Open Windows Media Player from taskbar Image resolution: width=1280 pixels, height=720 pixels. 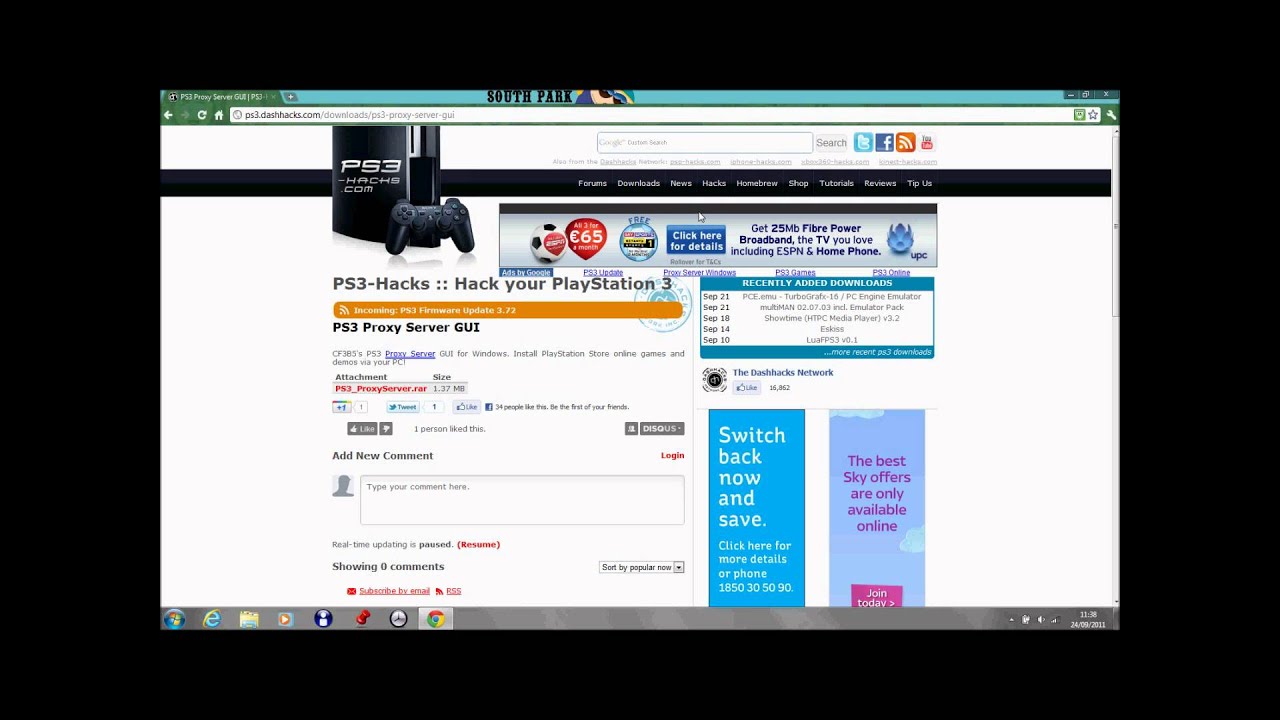(285, 619)
